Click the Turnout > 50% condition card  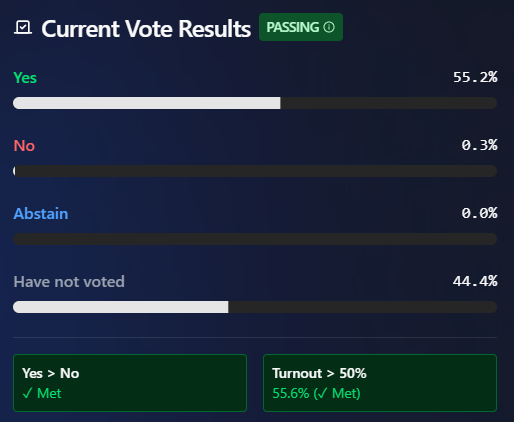[380, 383]
